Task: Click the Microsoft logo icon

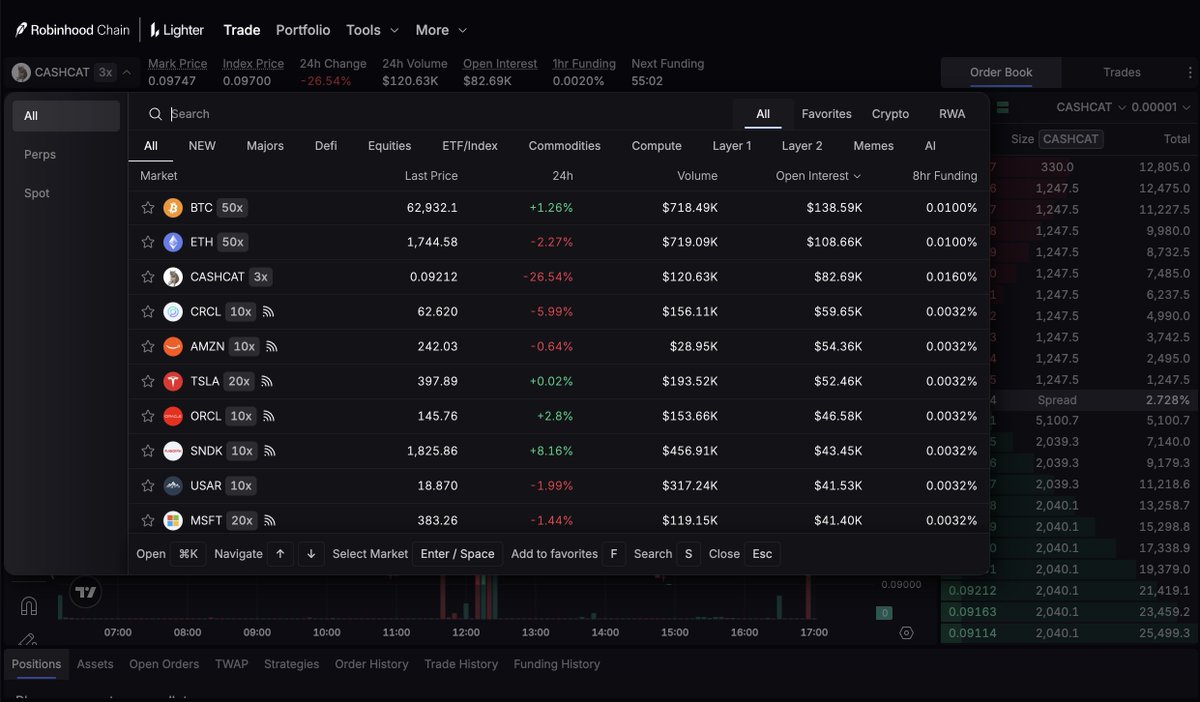Action: pos(173,520)
